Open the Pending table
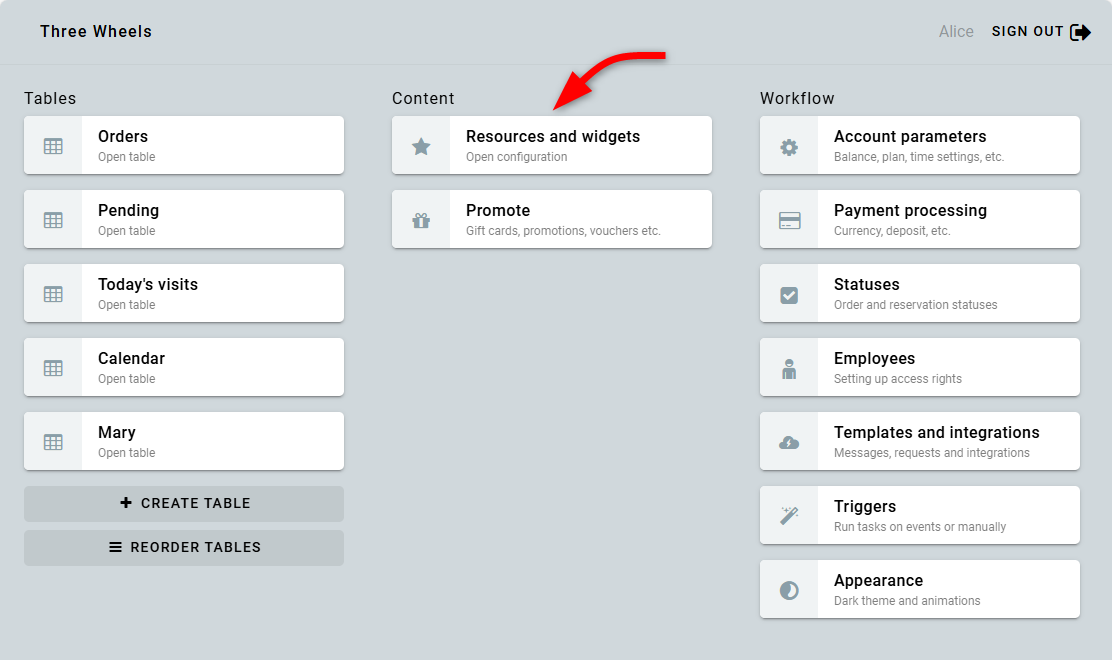The height and width of the screenshot is (660, 1112). (184, 219)
